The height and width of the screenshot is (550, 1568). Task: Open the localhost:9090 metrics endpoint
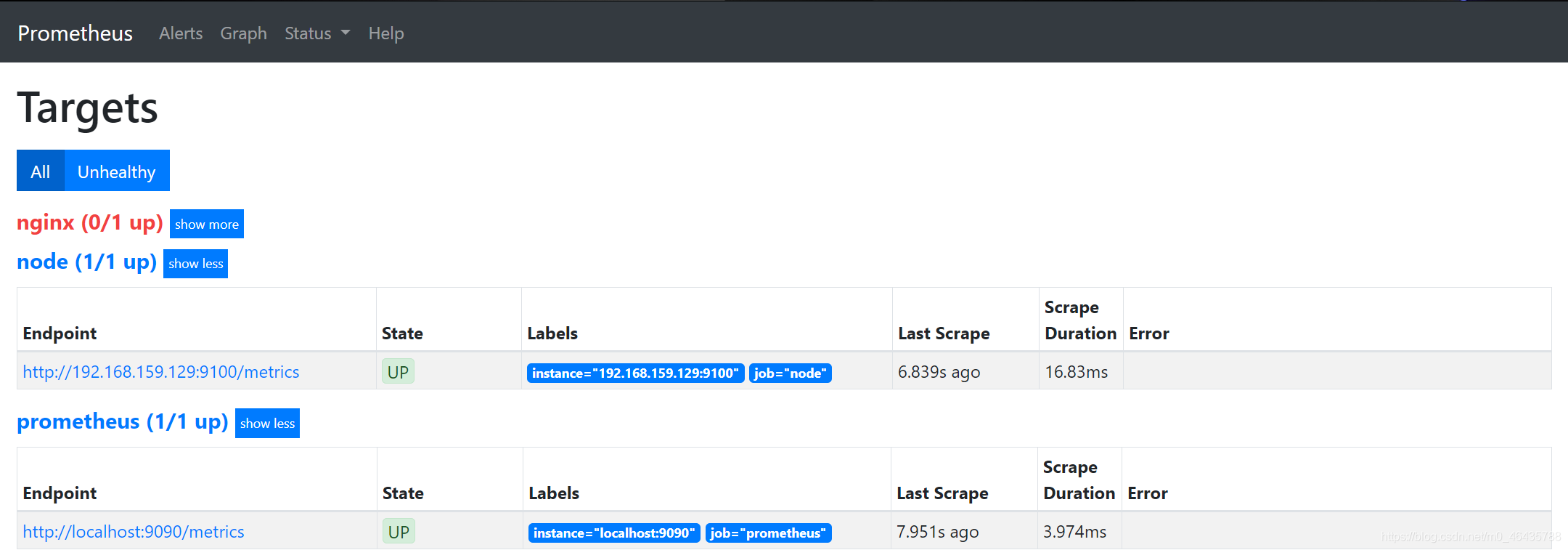[134, 532]
